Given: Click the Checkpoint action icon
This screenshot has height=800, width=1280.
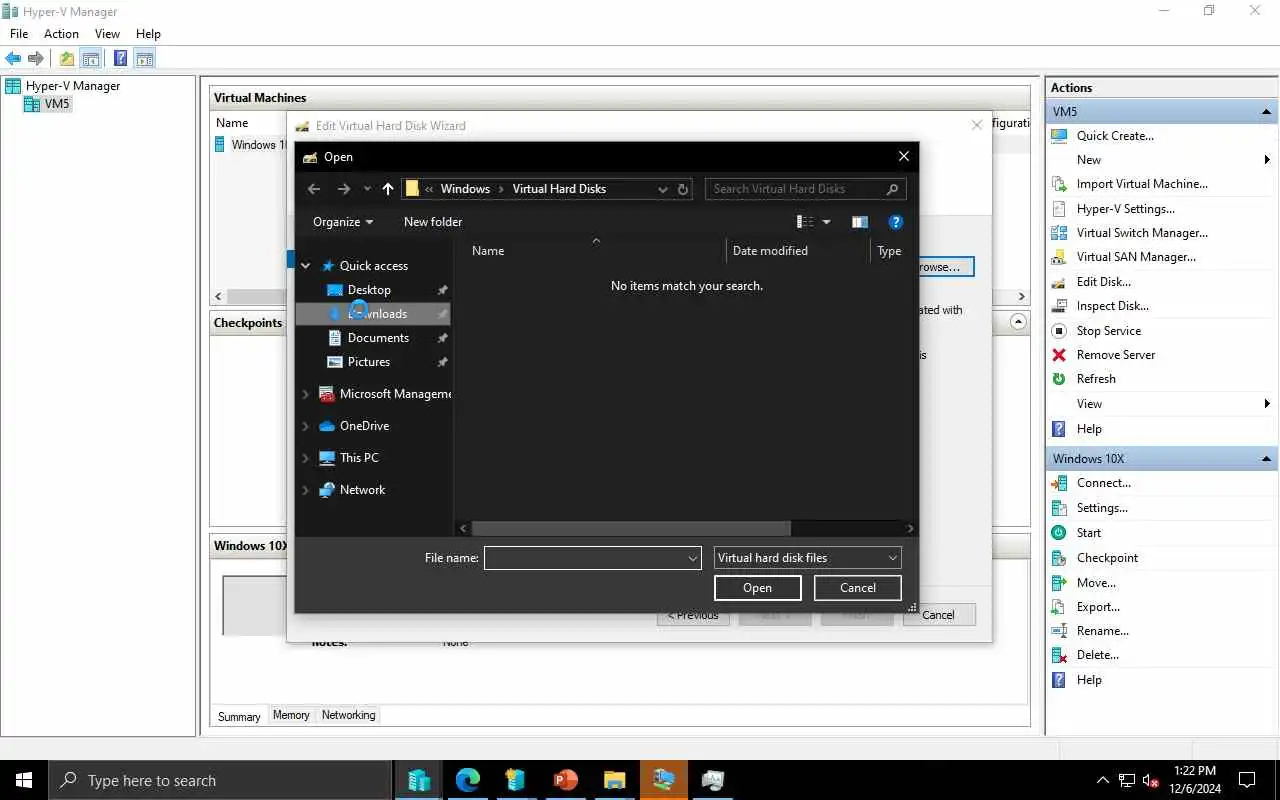Looking at the screenshot, I should 1059,558.
